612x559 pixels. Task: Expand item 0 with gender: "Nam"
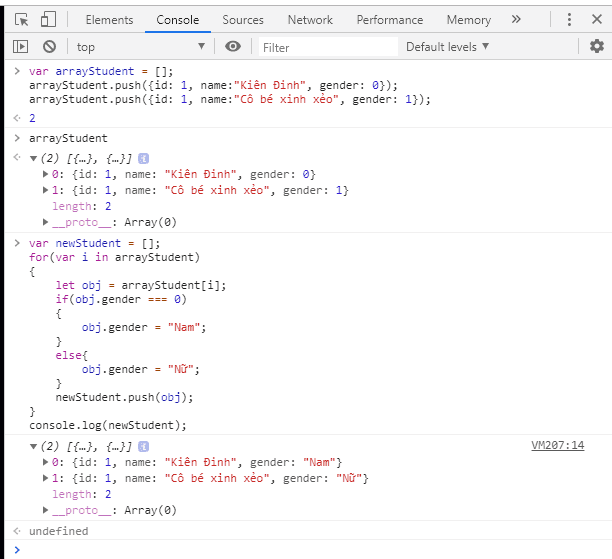click(46, 462)
